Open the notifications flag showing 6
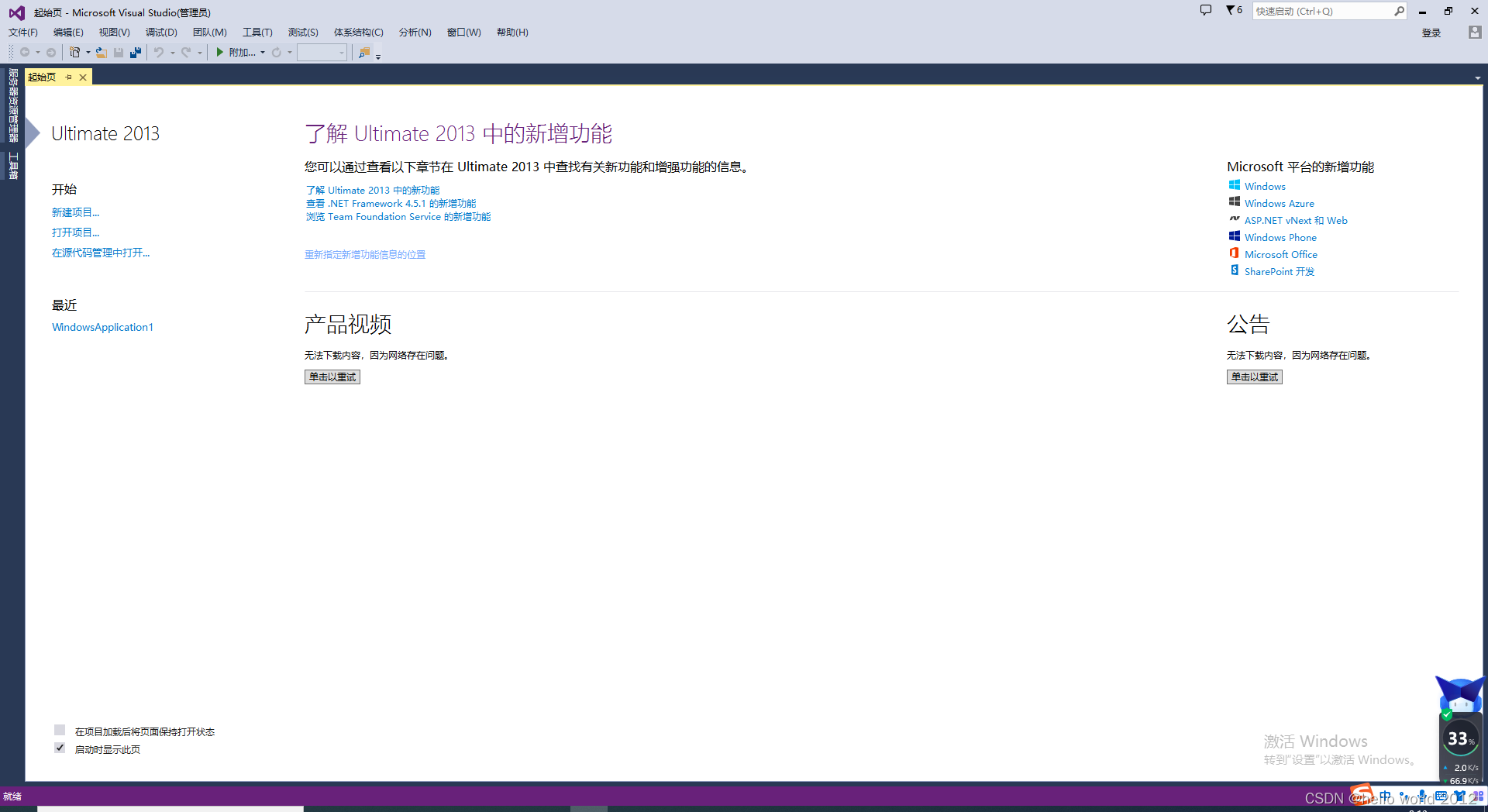Screen dimensions: 1488x812 point(1234,10)
